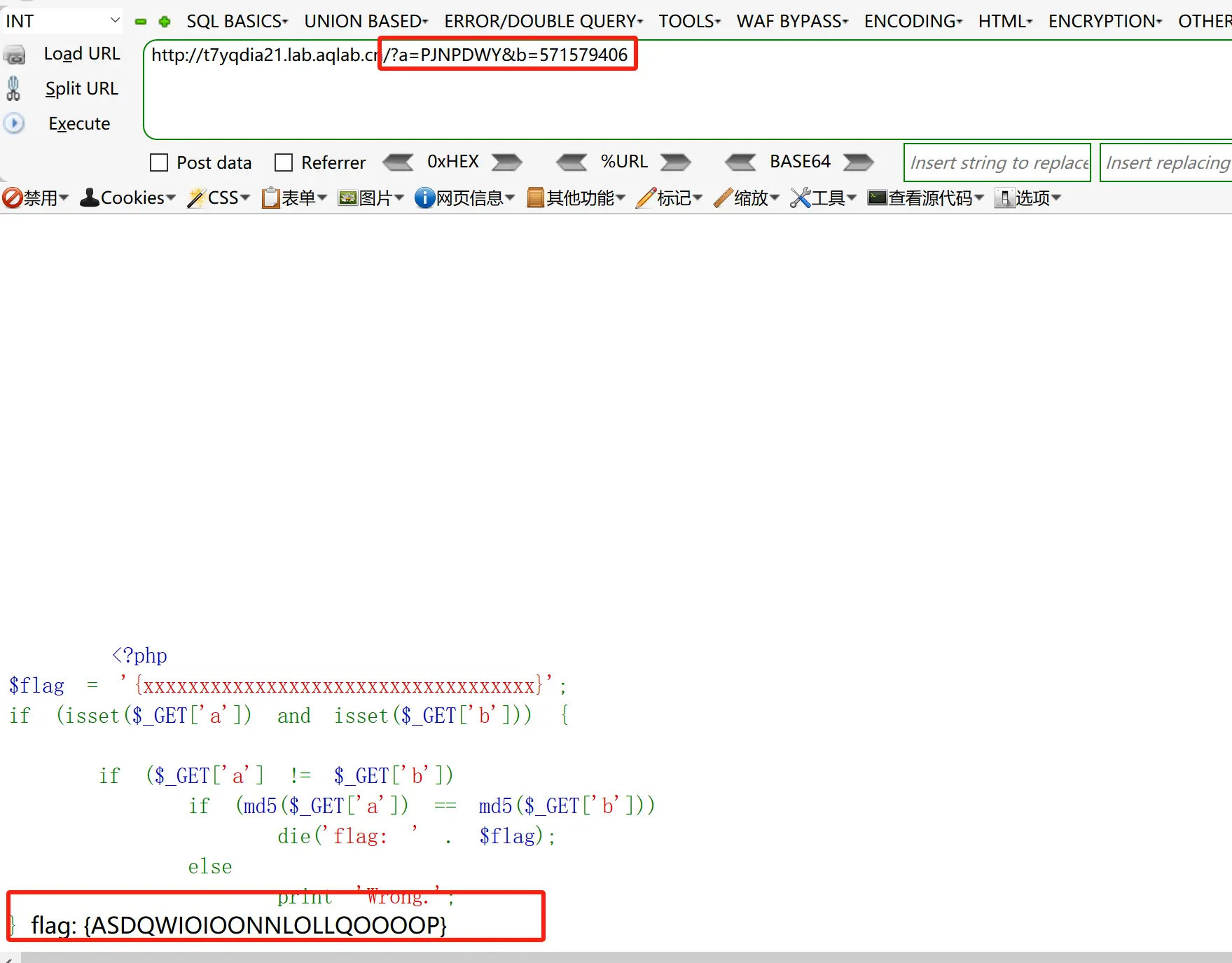The image size is (1232, 963).
Task: Click the left arrow beside 0xHEX
Action: pyautogui.click(x=398, y=162)
